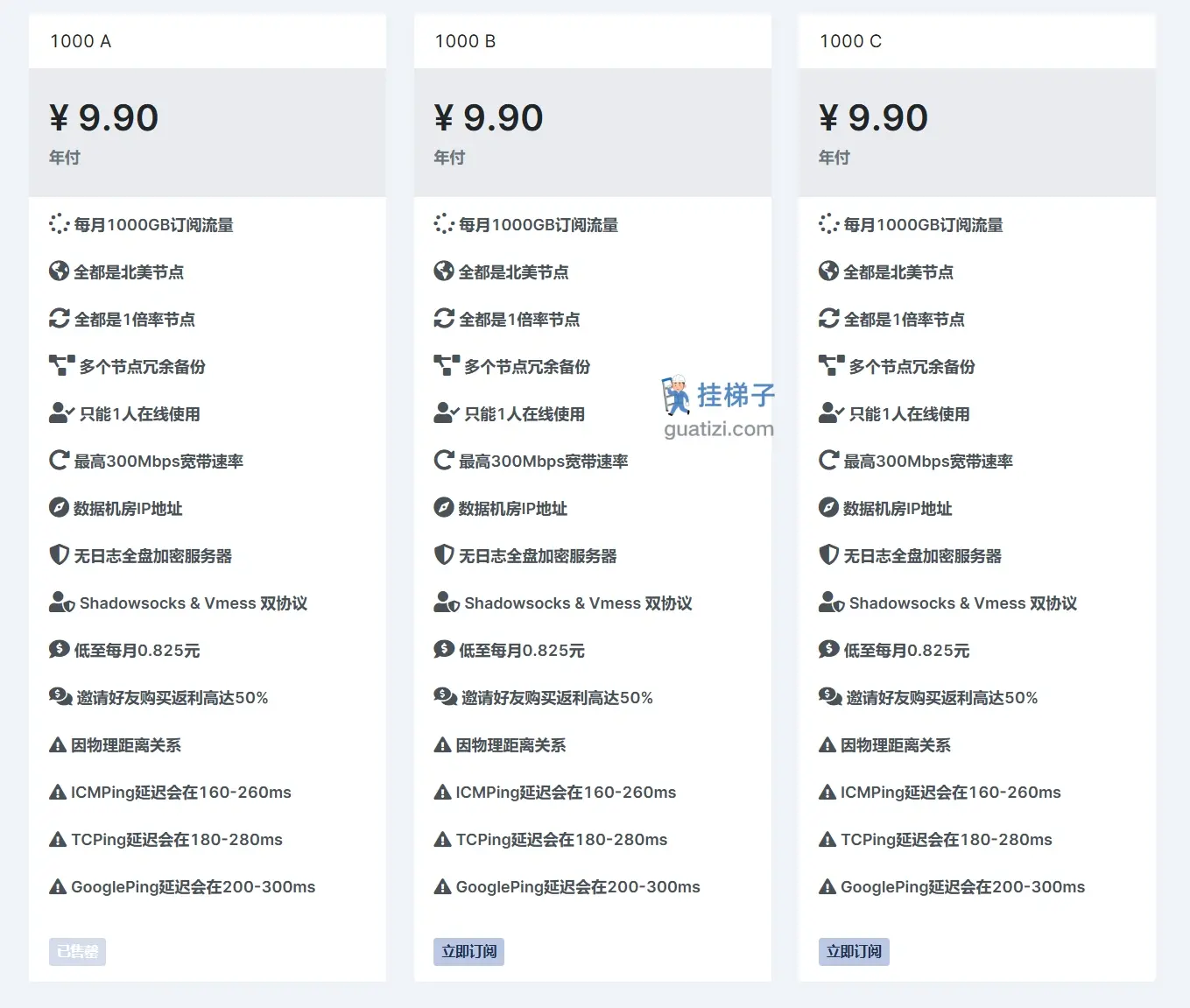Click the sold out 已售罄 button
Image resolution: width=1190 pixels, height=1008 pixels.
click(77, 952)
